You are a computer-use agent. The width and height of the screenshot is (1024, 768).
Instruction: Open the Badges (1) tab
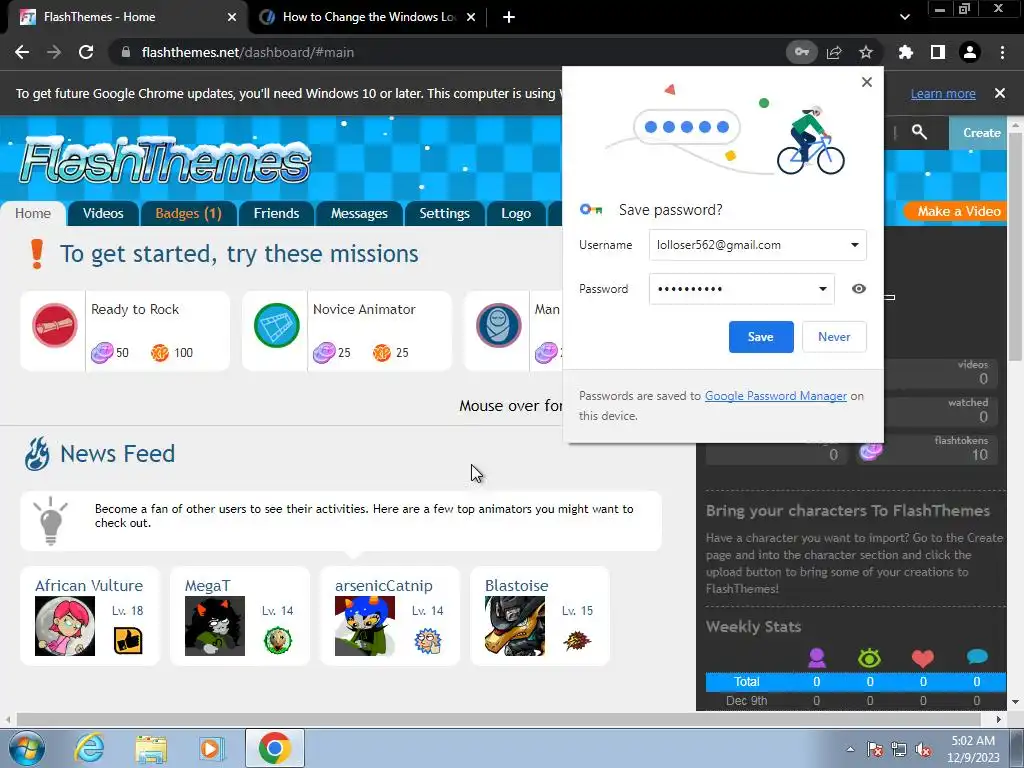pyautogui.click(x=188, y=214)
